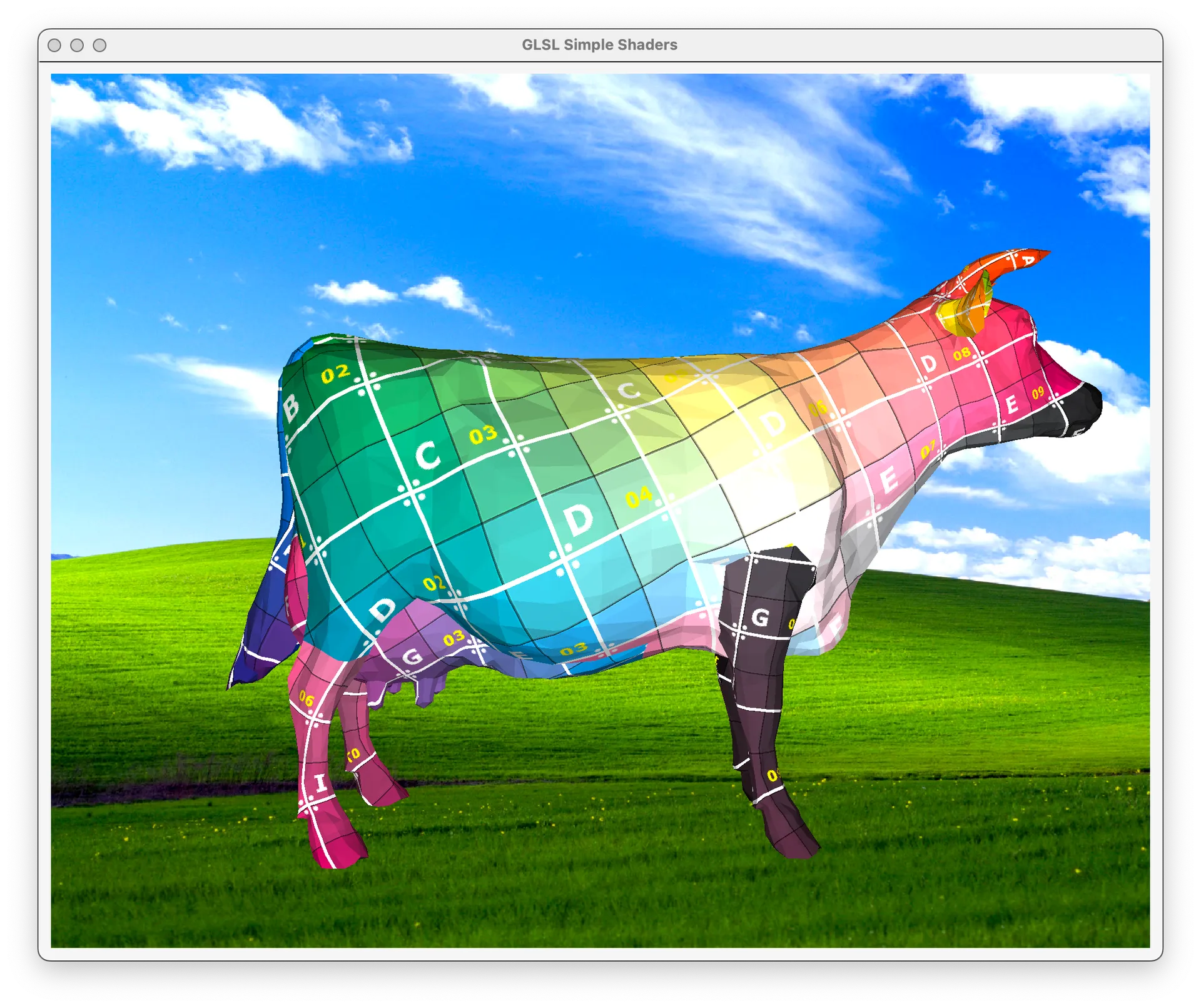The image size is (1201, 1008).
Task: Click the GLSL Simple Shaders title bar text
Action: [599, 44]
